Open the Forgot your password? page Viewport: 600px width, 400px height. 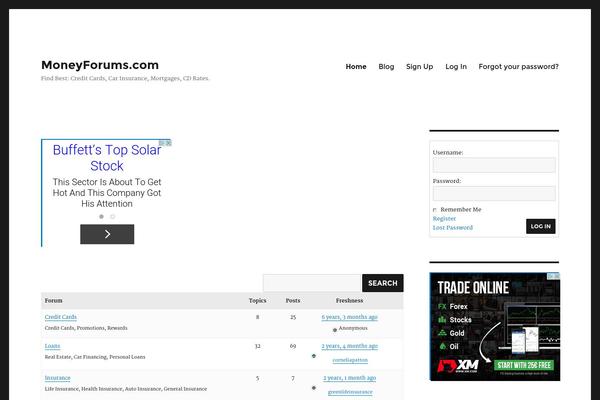coord(518,67)
